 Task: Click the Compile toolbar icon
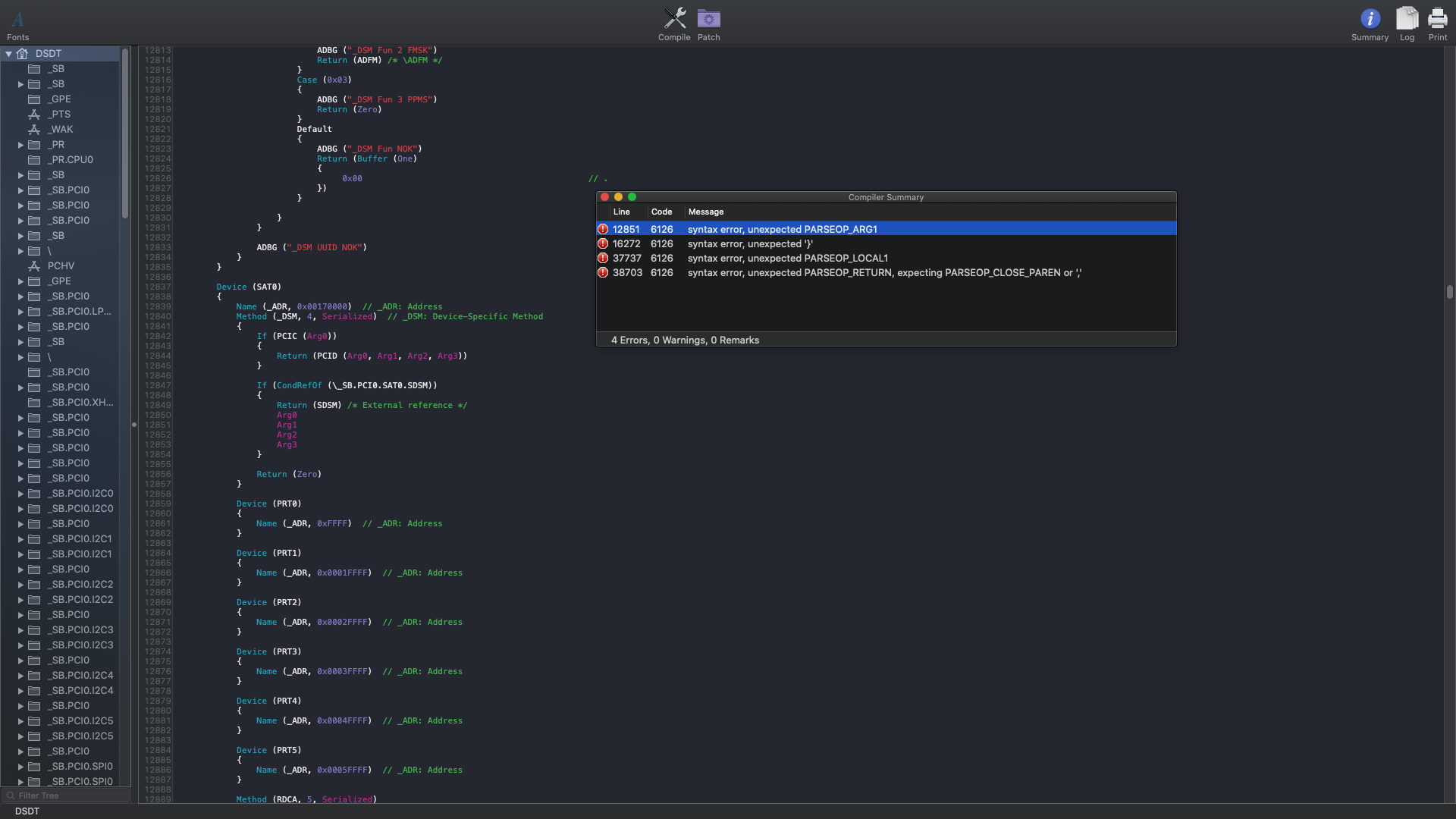(674, 19)
